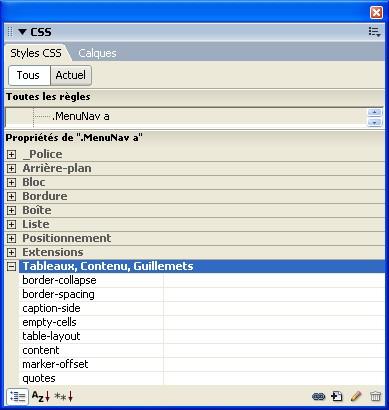Click the panel gripper handle
Image resolution: width=389 pixels, height=410 pixels.
(x=10, y=32)
